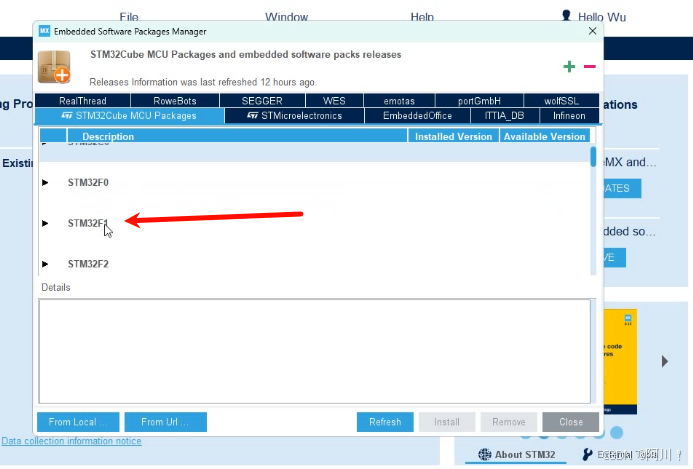Click the package list vertical scrollbar thumb
Screen dimensions: 693x469
[x=593, y=156]
